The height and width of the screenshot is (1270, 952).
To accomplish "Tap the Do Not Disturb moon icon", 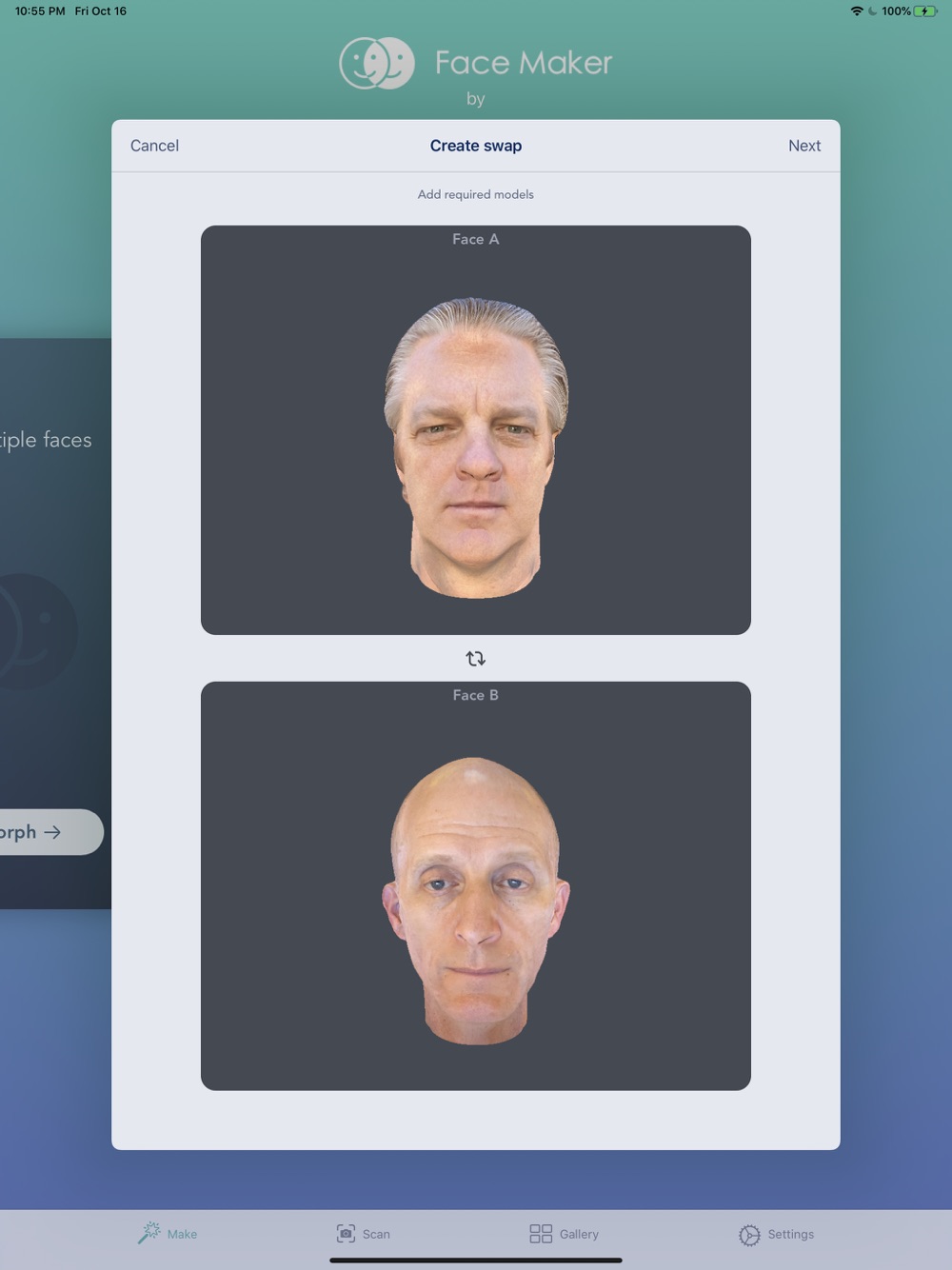I will coord(872,11).
